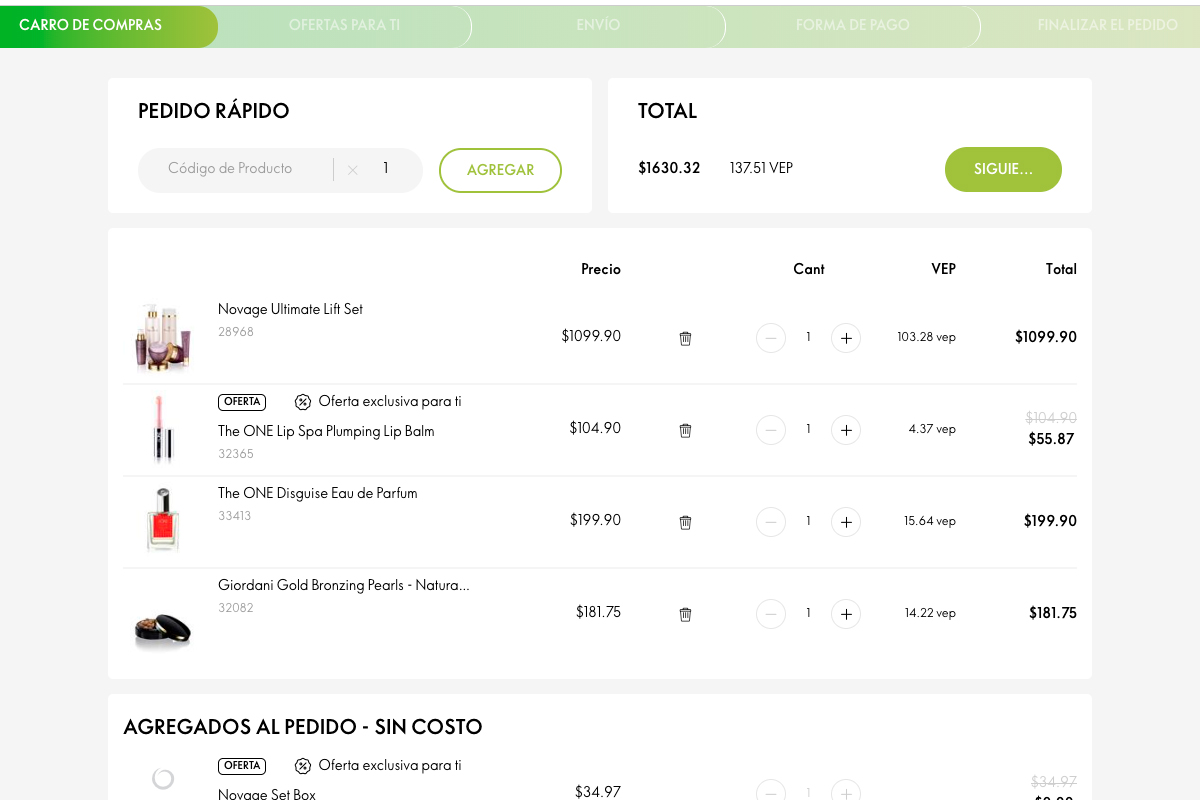1200x800 pixels.
Task: Click the order total $1630.32
Action: pyautogui.click(x=669, y=168)
